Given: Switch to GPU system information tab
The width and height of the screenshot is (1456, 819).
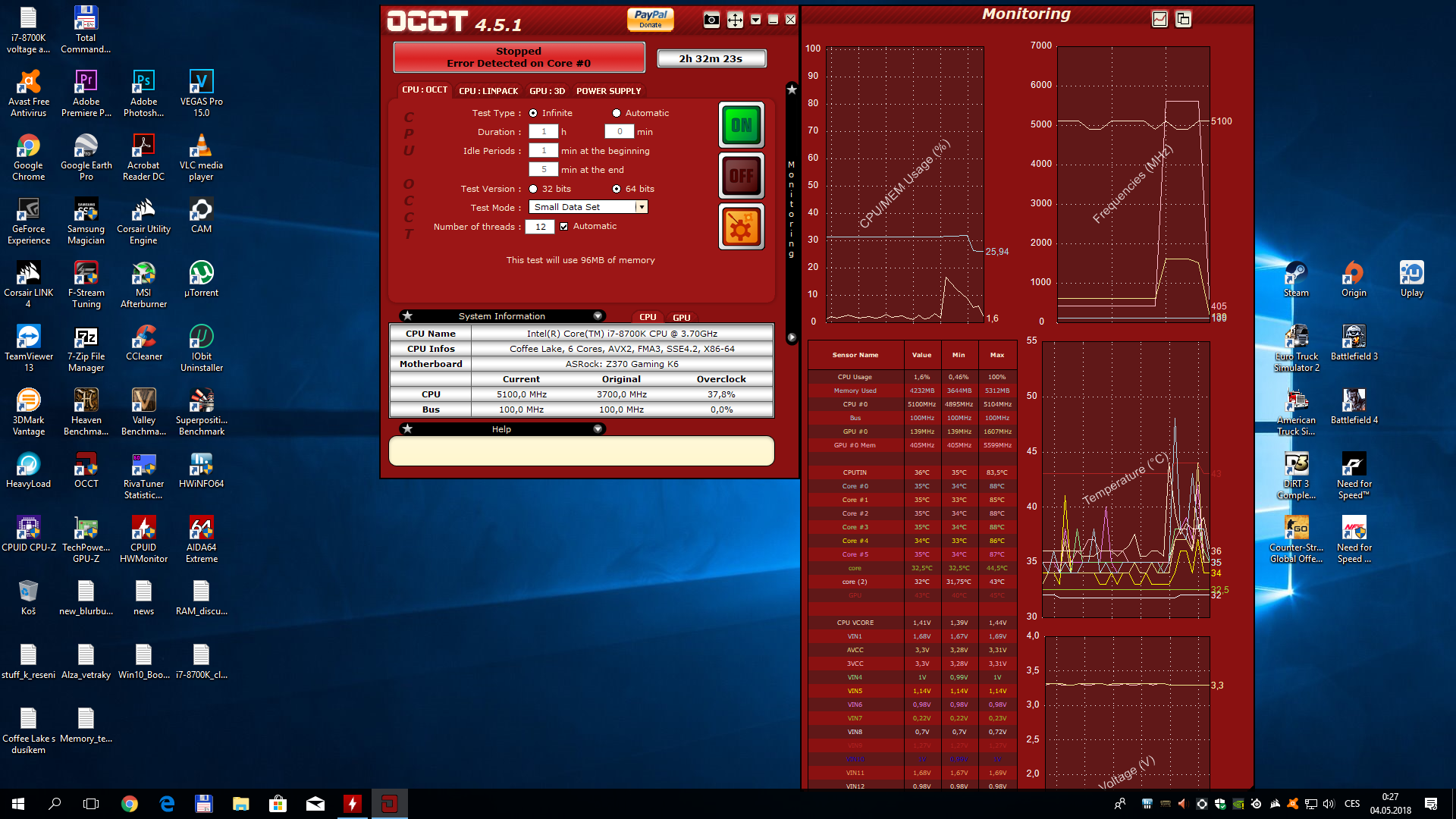Looking at the screenshot, I should point(681,318).
